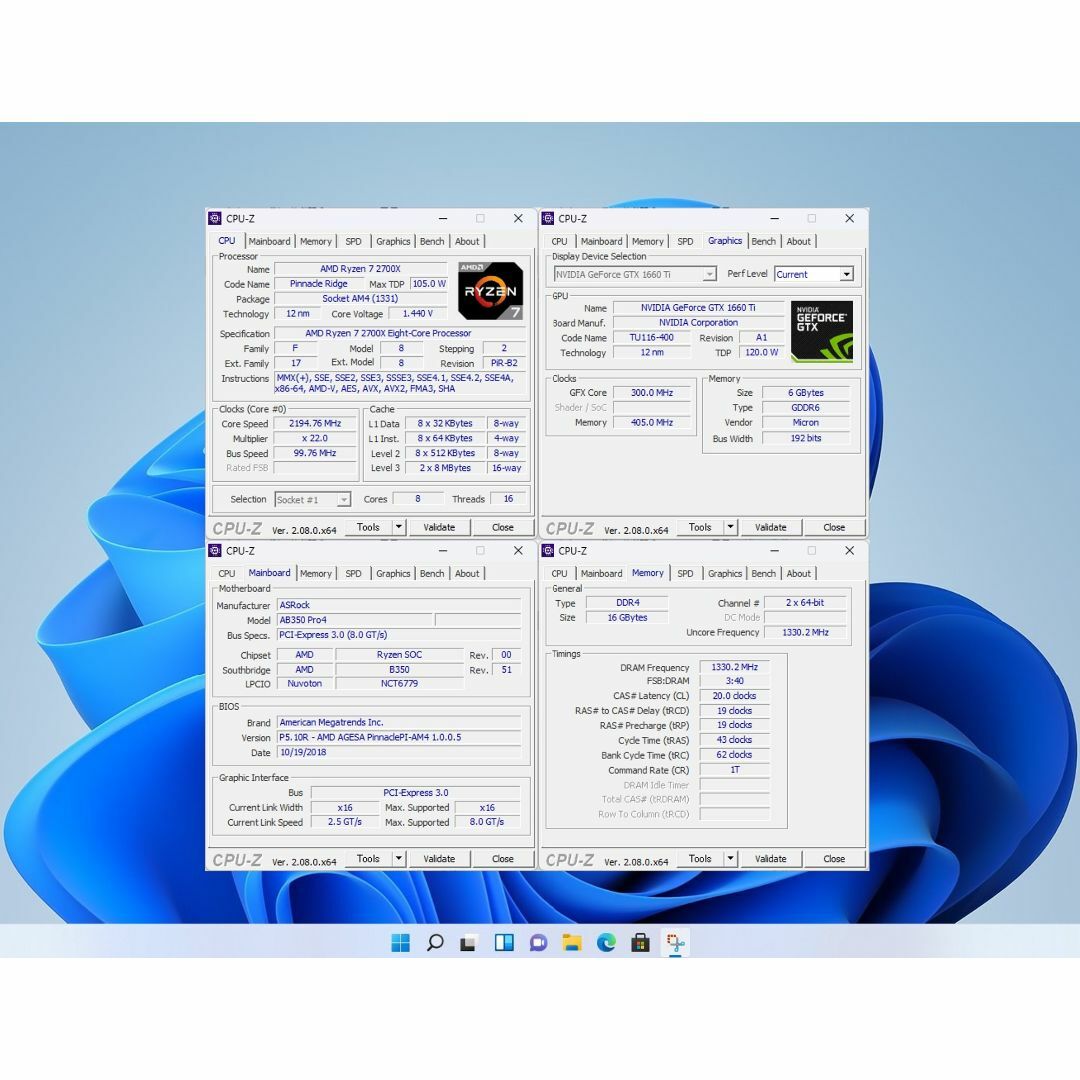This screenshot has width=1080, height=1080.
Task: Click the TU116-400 code name value
Action: click(652, 338)
